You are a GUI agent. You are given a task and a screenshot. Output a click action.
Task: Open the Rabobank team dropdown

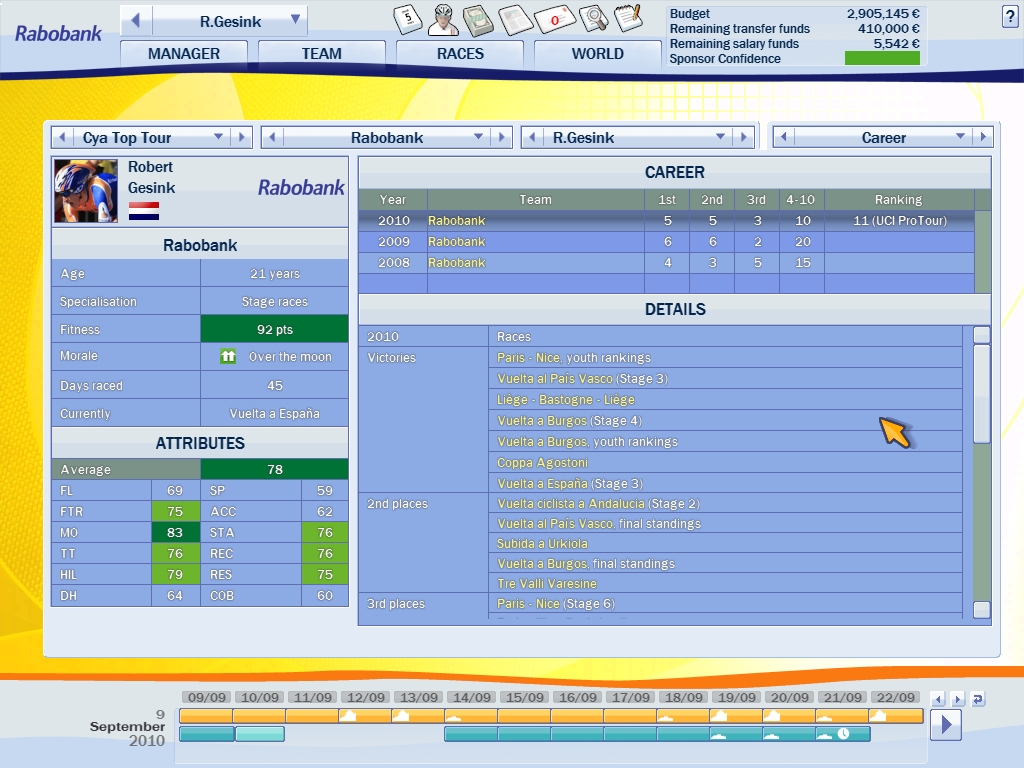tap(478, 137)
